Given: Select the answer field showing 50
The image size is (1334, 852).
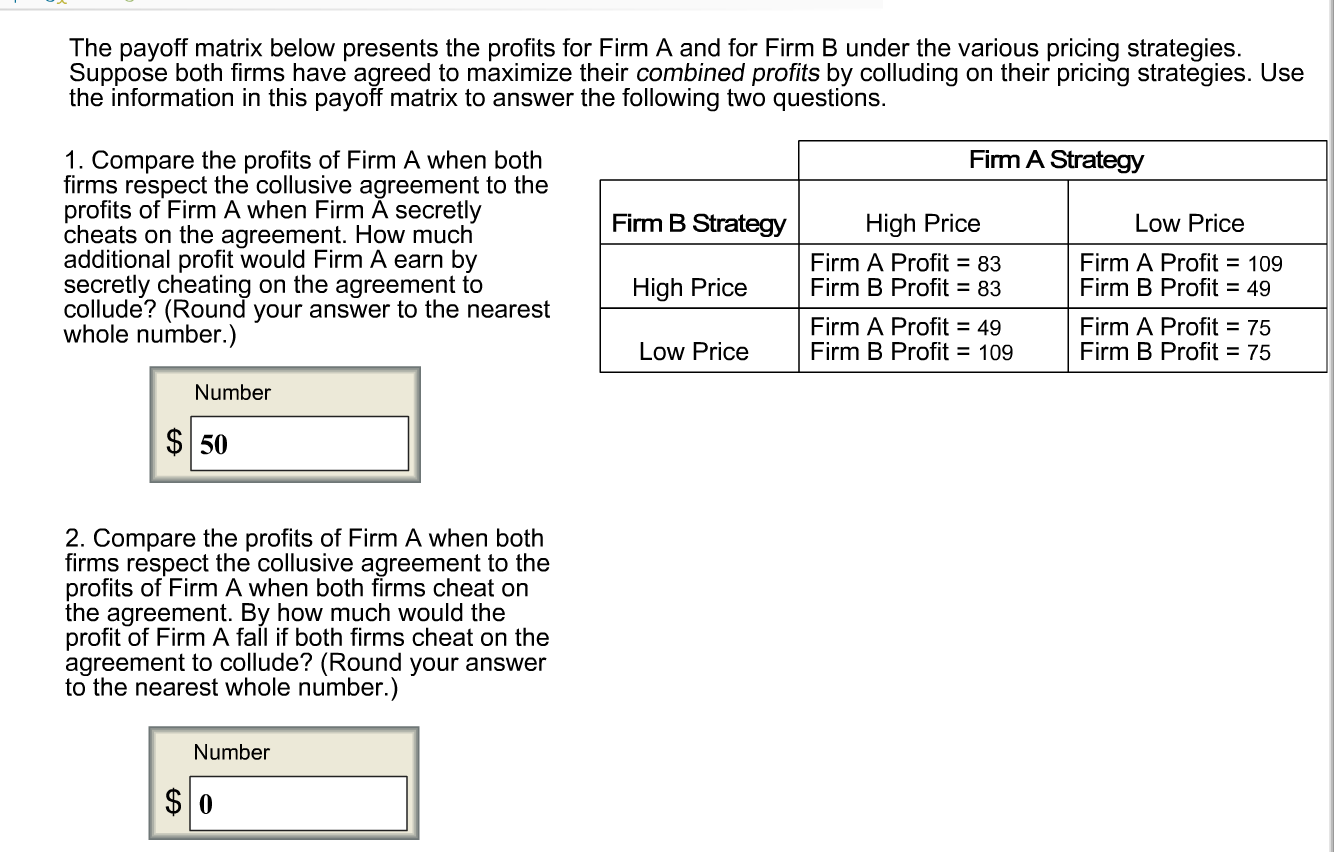Looking at the screenshot, I should tap(298, 443).
